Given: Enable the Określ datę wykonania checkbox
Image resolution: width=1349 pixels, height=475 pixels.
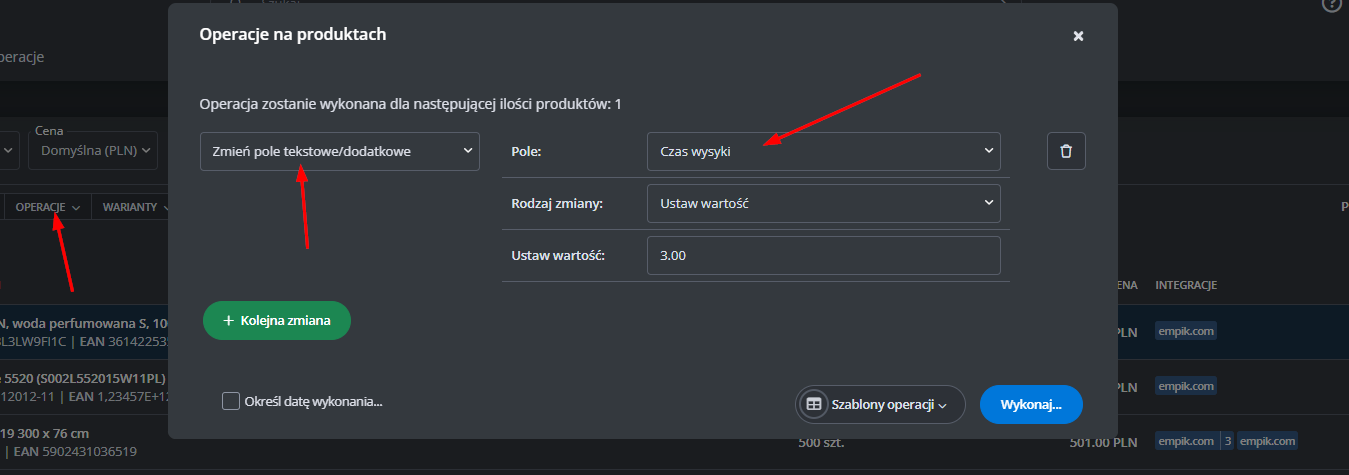Looking at the screenshot, I should point(231,401).
